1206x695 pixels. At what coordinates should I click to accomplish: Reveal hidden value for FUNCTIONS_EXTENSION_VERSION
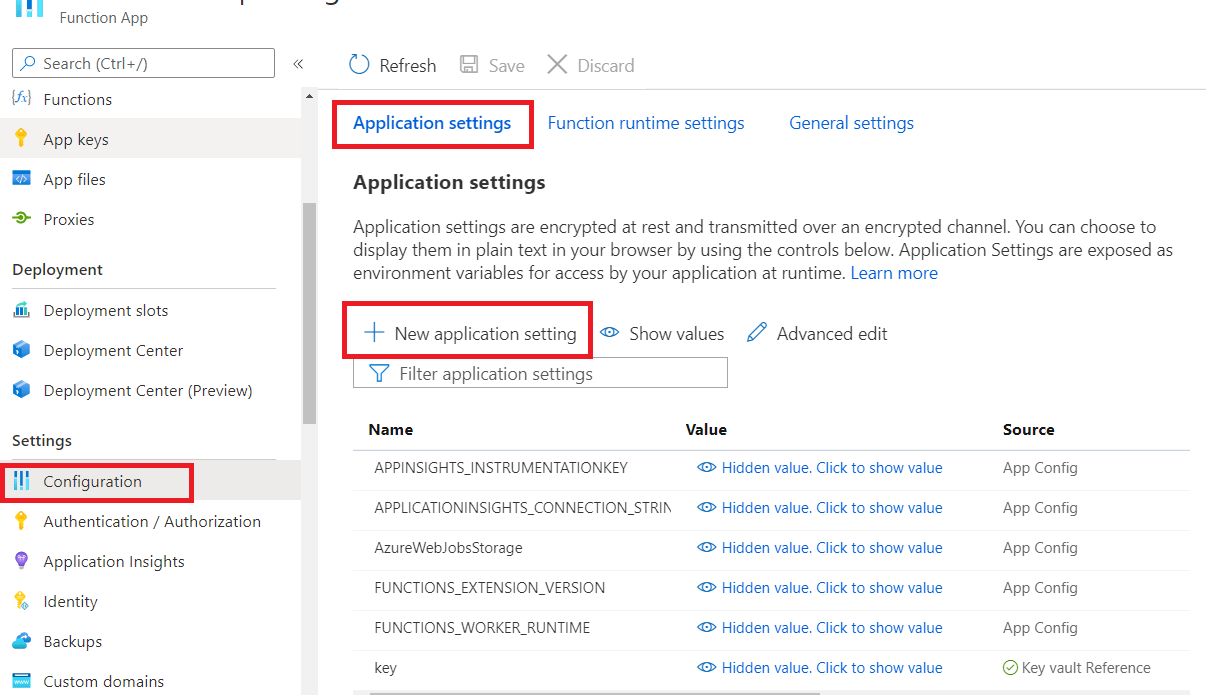point(820,588)
